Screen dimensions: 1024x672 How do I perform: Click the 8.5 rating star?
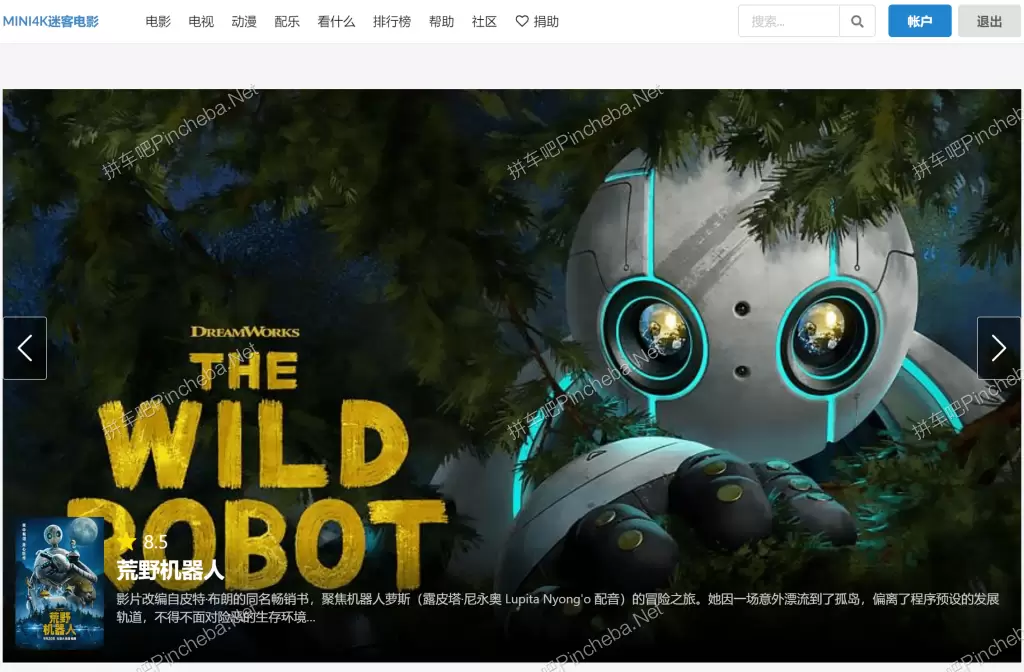(127, 541)
